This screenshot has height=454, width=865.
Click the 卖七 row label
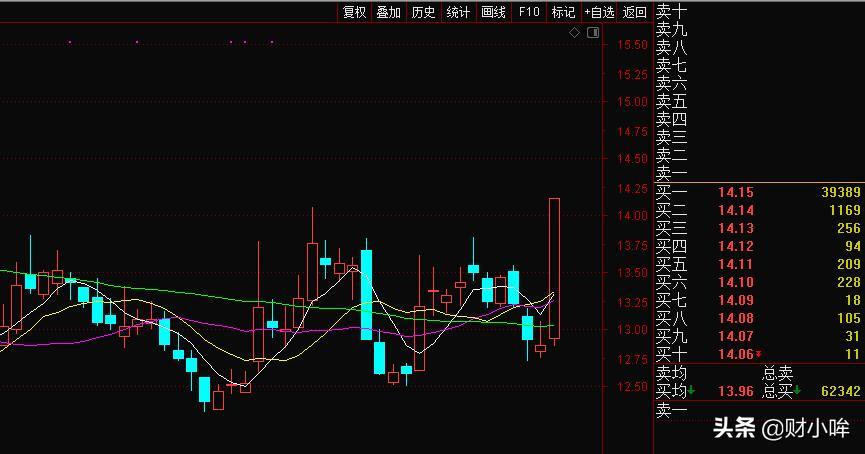pos(671,66)
